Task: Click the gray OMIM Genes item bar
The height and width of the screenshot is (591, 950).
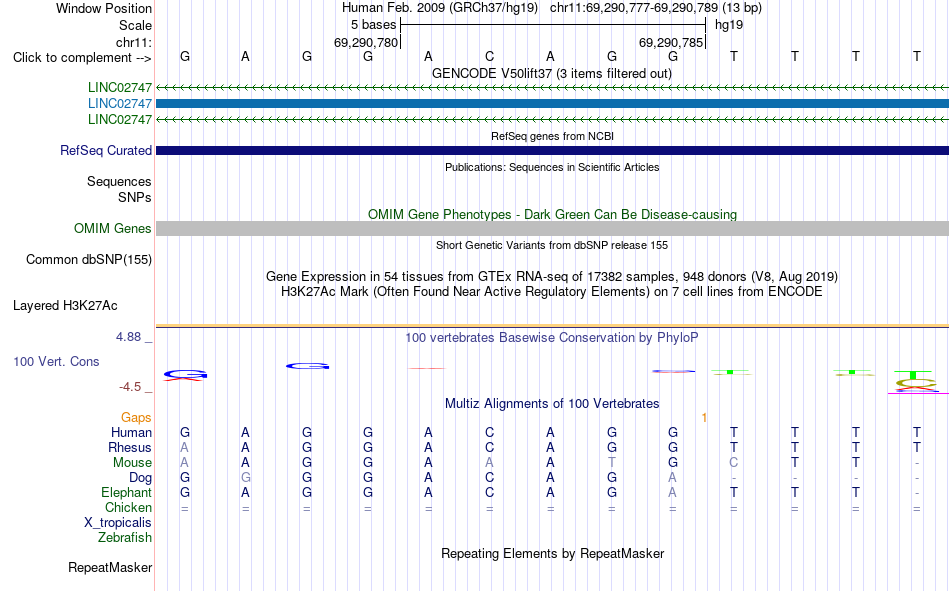Action: 553,229
